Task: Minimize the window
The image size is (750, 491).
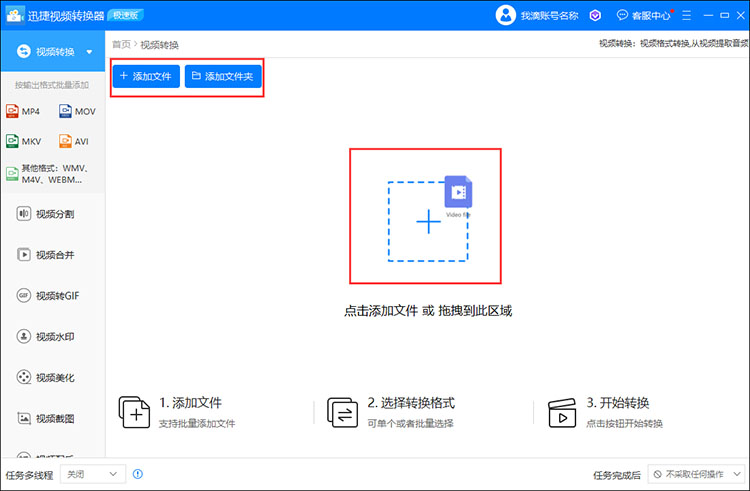Action: (708, 16)
